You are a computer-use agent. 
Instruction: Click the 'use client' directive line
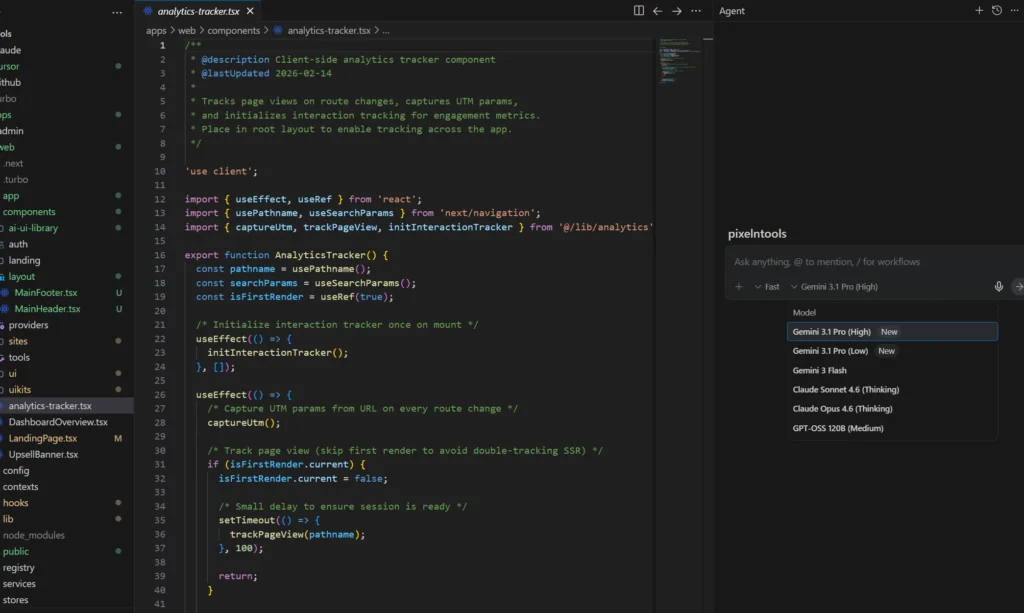click(221, 171)
